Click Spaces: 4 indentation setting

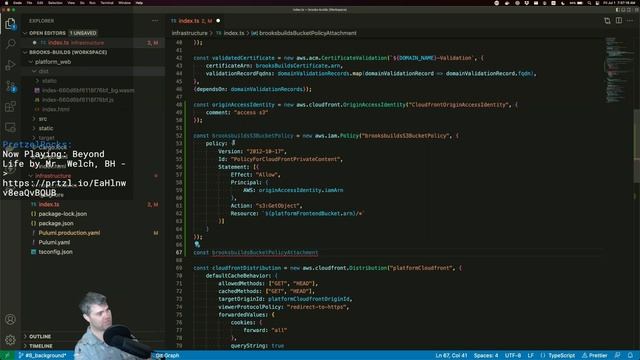486,356
